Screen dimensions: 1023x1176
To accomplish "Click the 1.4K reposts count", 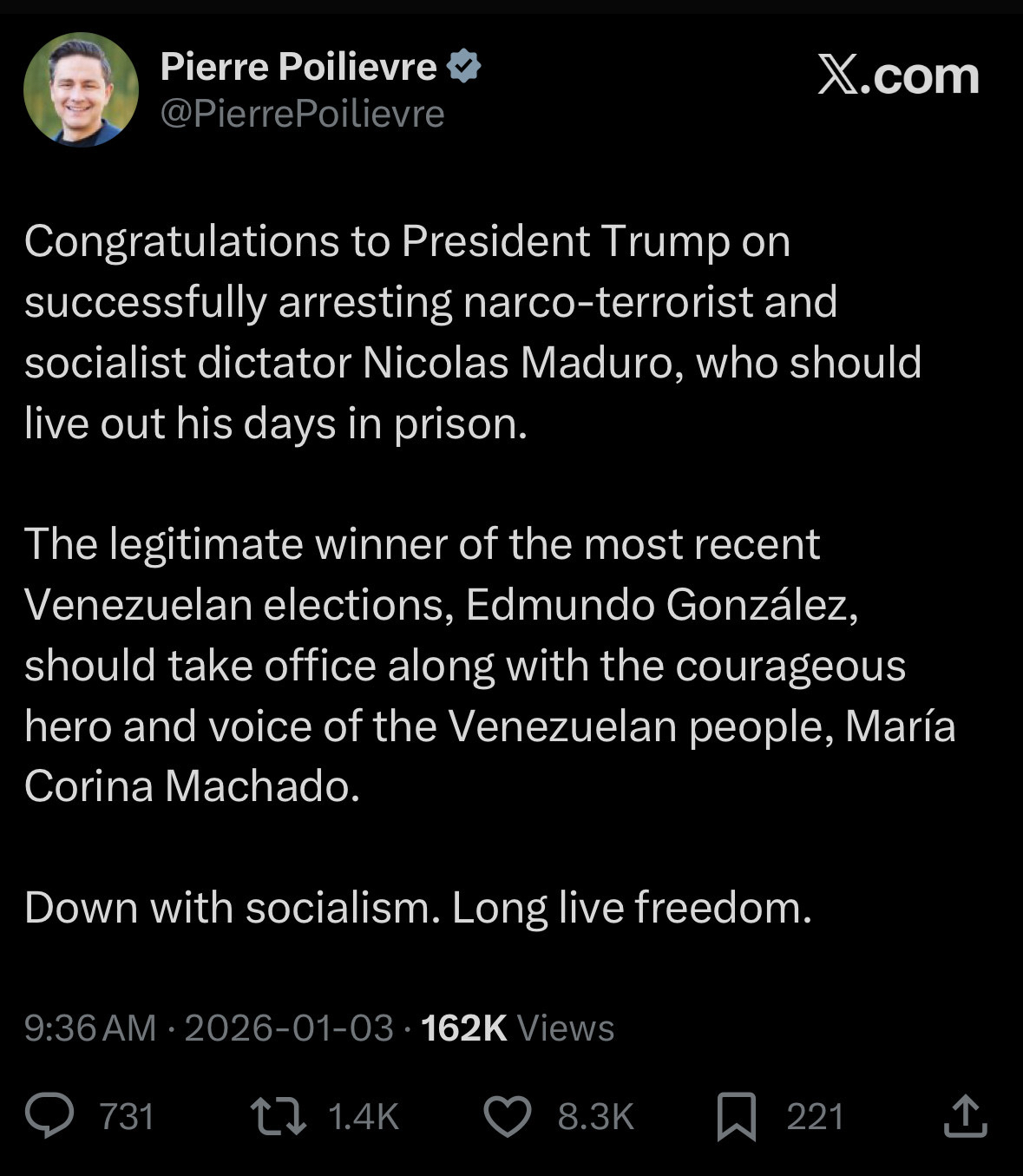I will pos(364,1116).
